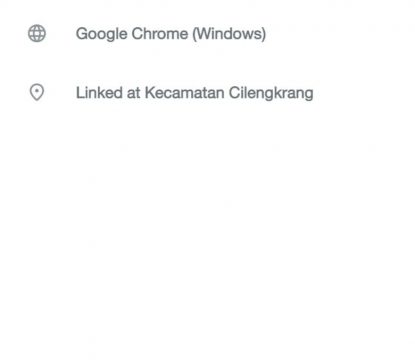Click the word Kecamatan in the location row
The height and width of the screenshot is (360, 415).
coord(184,92)
